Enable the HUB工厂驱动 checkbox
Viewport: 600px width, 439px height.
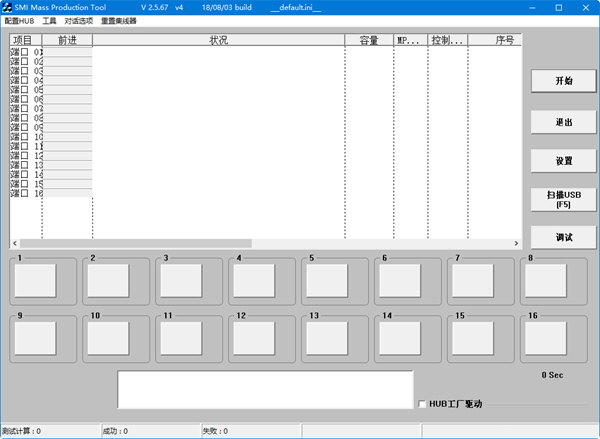[x=421, y=404]
